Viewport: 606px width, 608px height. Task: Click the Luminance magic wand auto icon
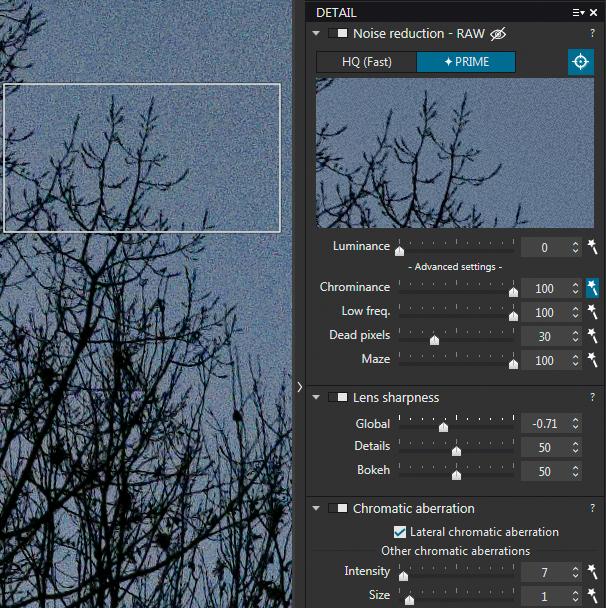[592, 247]
